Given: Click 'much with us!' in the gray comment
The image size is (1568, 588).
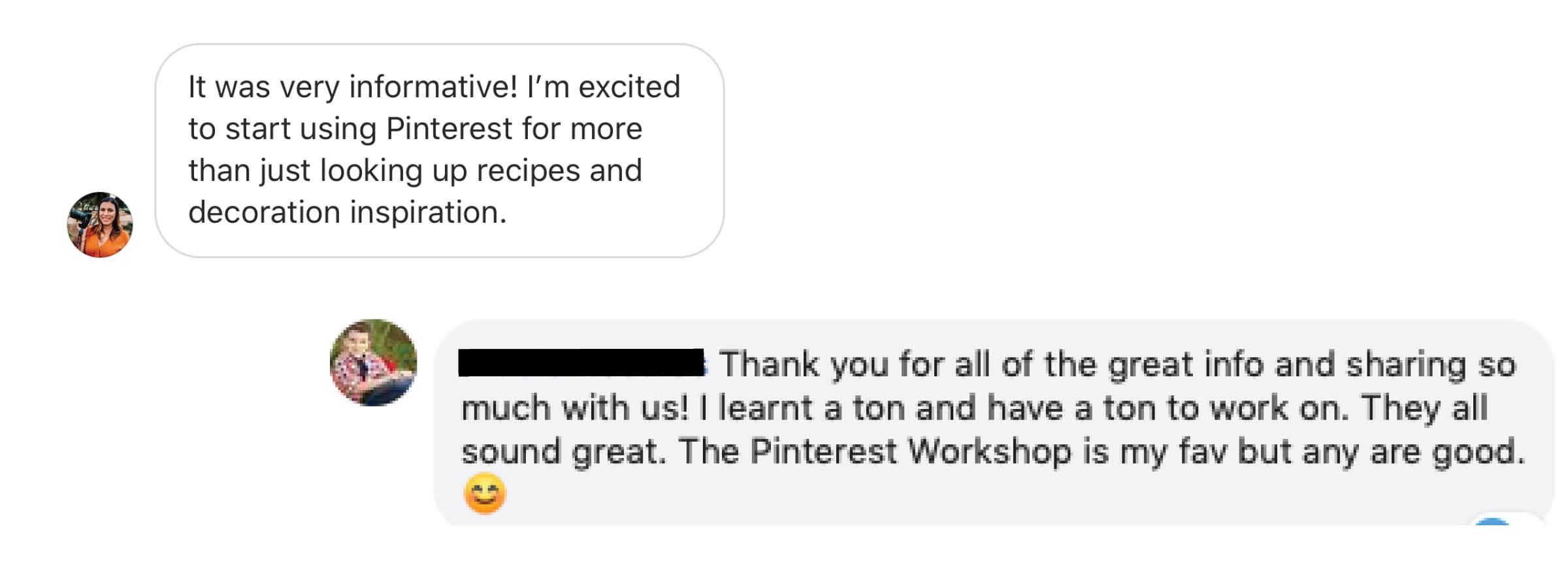Looking at the screenshot, I should [x=575, y=408].
